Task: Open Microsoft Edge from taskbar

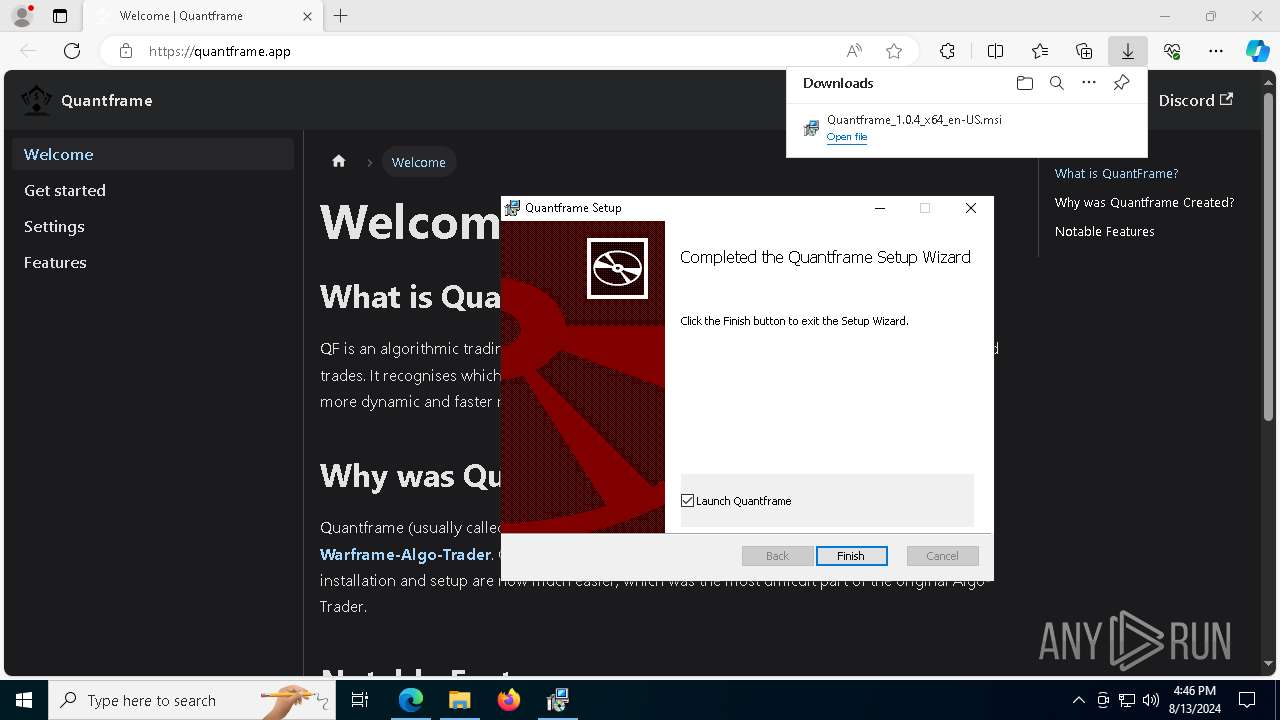Action: tap(411, 700)
